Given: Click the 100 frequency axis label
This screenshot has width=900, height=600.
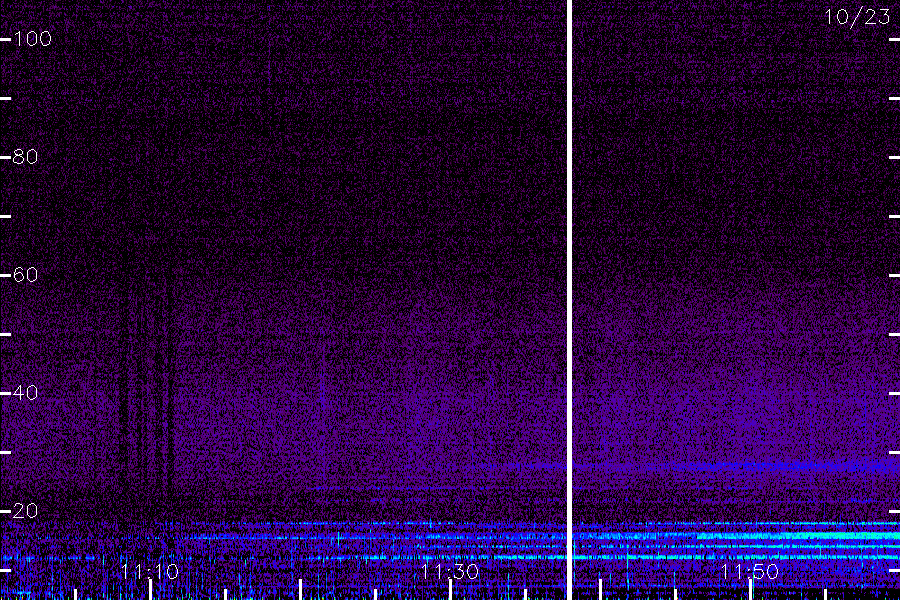Looking at the screenshot, I should [x=33, y=39].
